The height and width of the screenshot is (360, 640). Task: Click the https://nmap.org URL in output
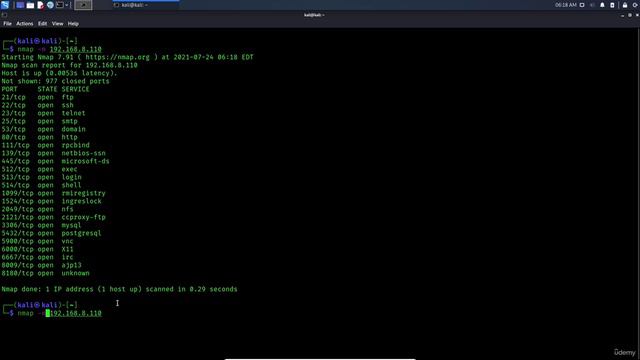point(118,57)
